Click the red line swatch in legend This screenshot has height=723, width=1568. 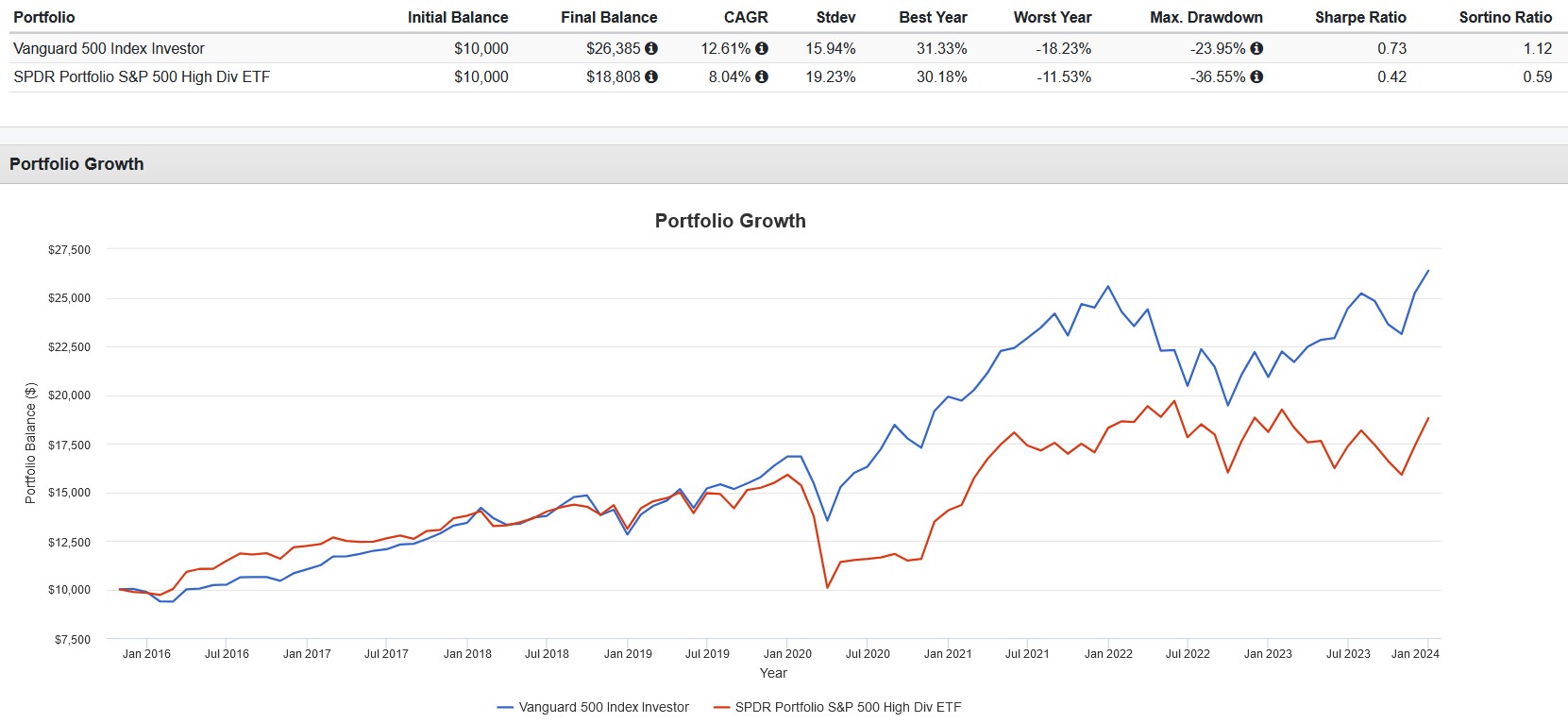tap(721, 707)
